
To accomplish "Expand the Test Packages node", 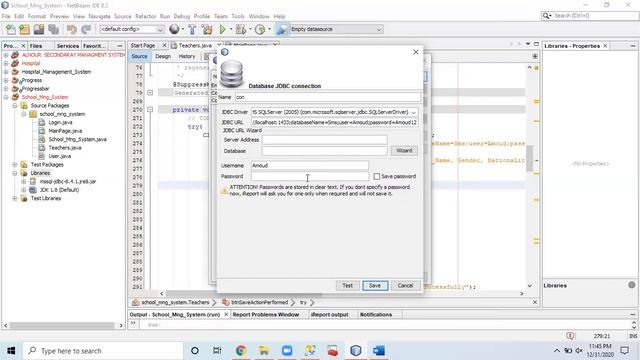I will 15,164.
